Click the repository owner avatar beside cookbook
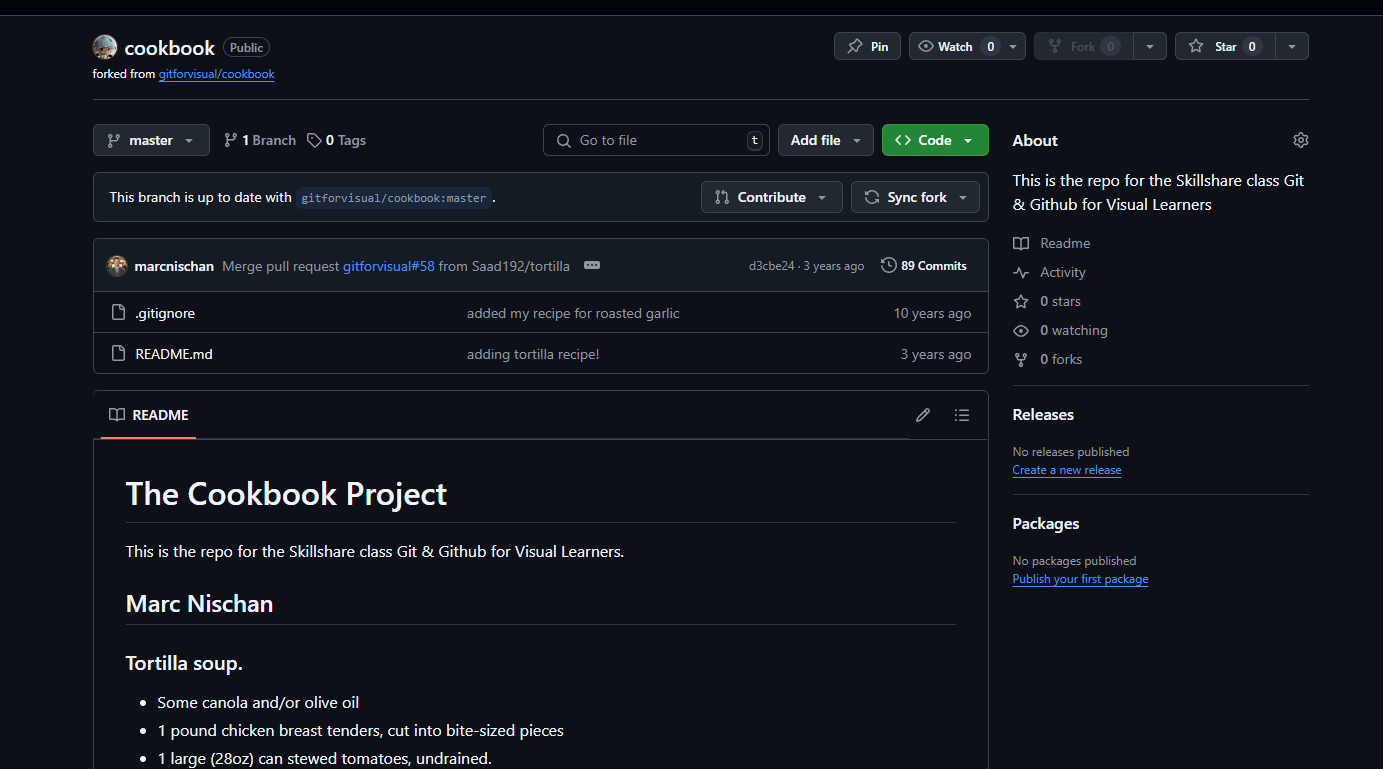The height and width of the screenshot is (769, 1383). [x=105, y=47]
